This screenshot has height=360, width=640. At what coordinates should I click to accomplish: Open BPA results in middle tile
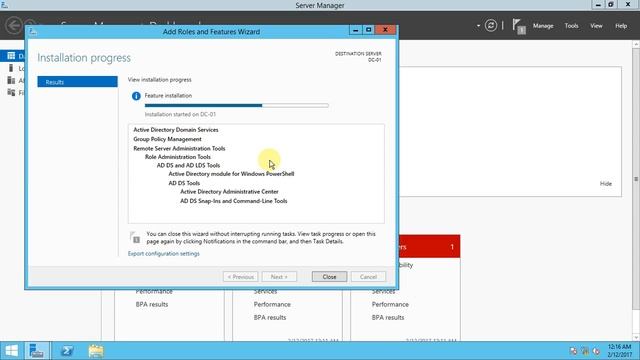pos(270,318)
